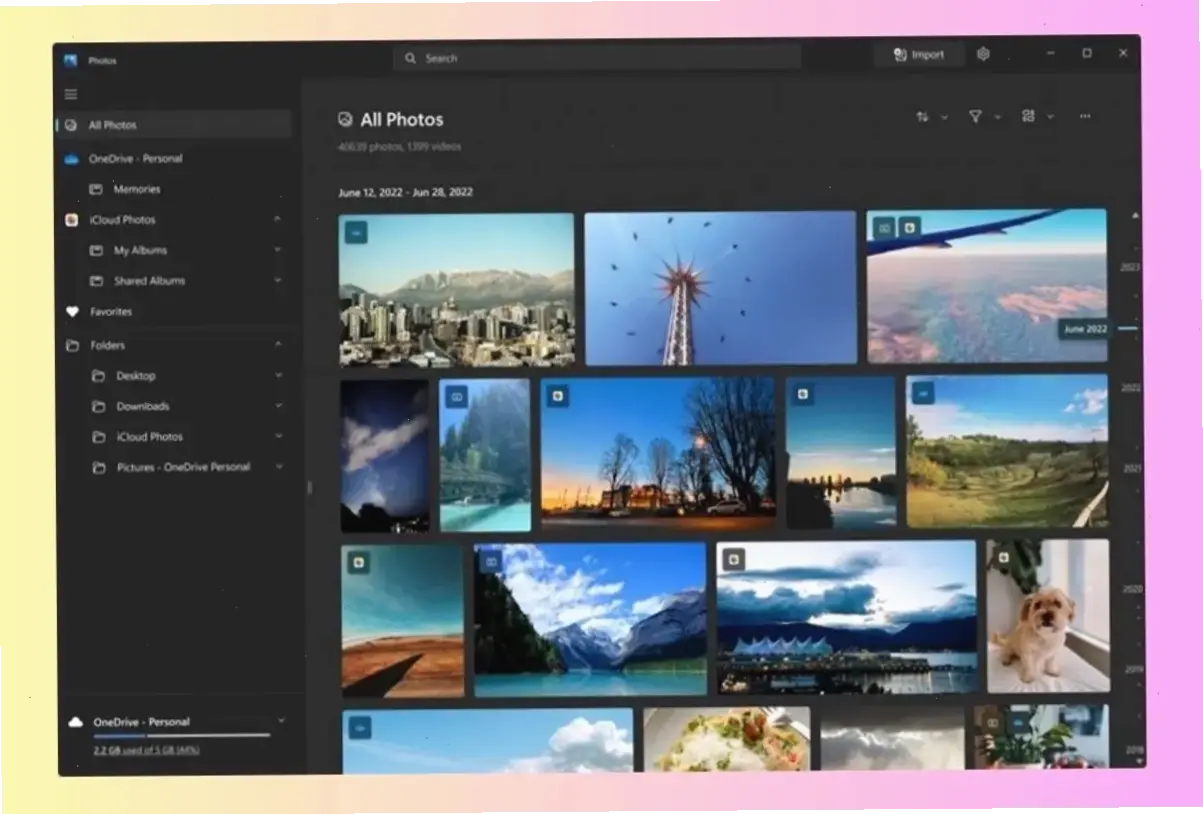This screenshot has height=814, width=1203.
Task: Open the suspension bridge and pool photo
Action: click(485, 455)
